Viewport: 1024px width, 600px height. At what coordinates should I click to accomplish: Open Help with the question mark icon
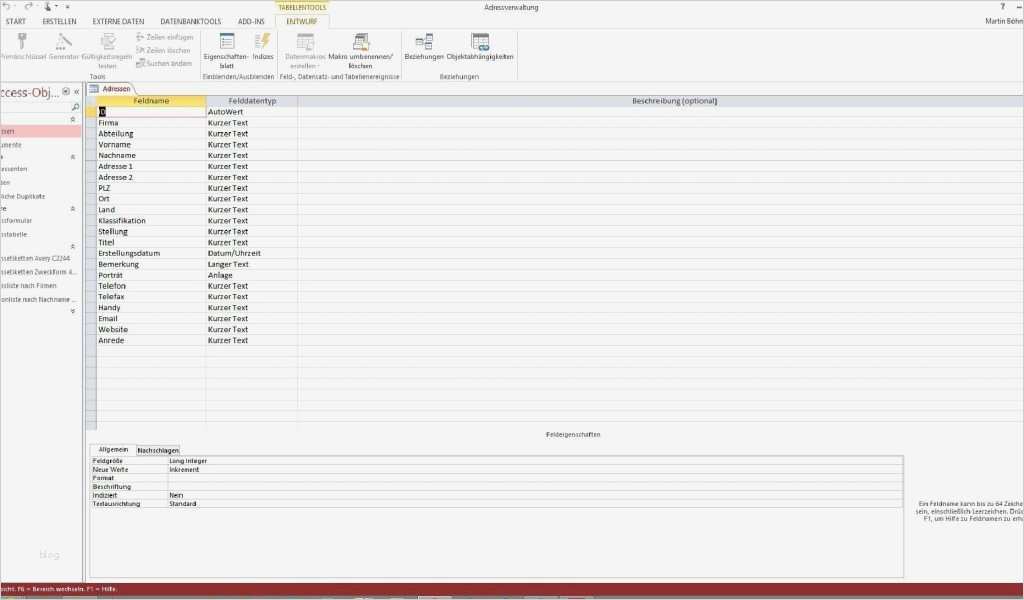click(1002, 7)
